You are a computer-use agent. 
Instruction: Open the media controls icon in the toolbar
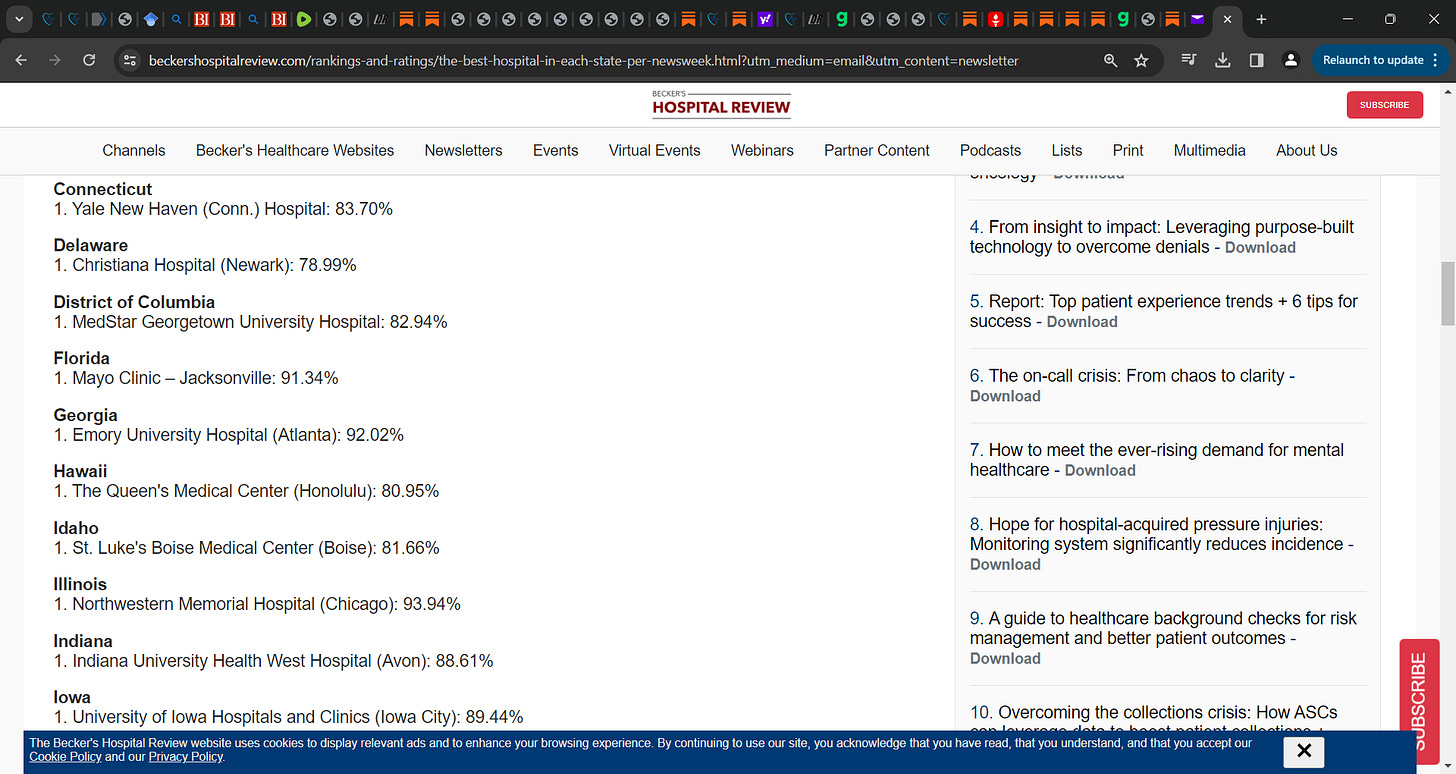pyautogui.click(x=1188, y=60)
